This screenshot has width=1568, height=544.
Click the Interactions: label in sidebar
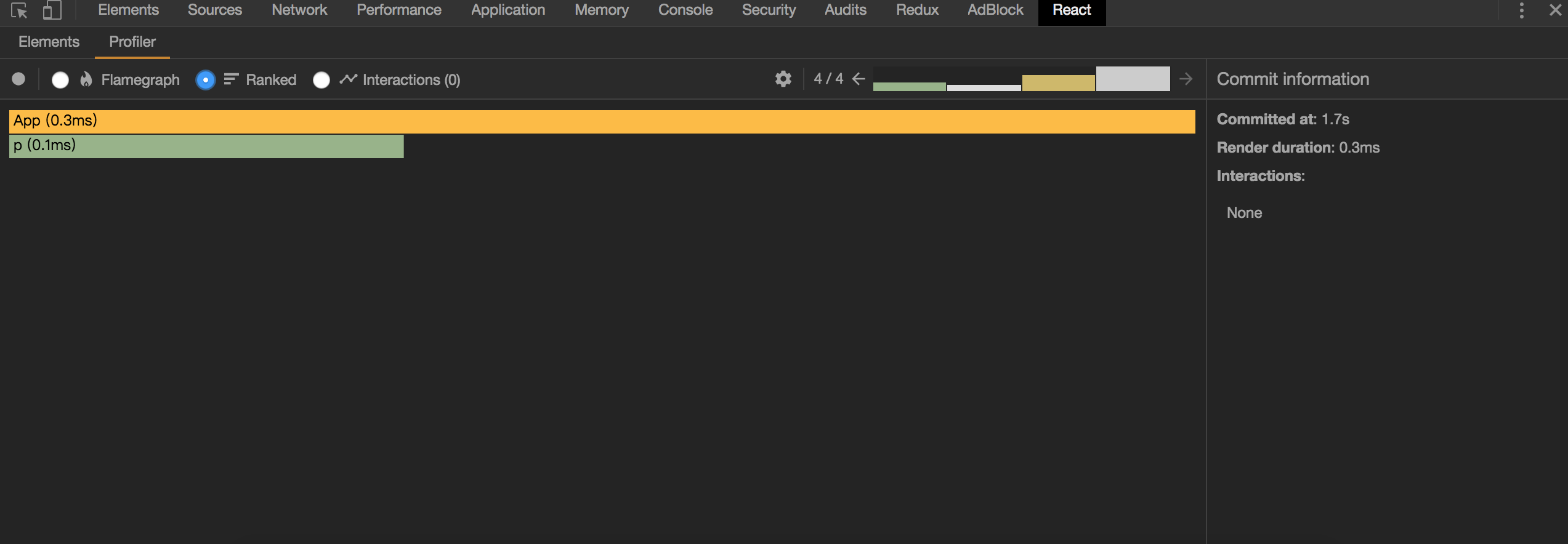[x=1261, y=176]
